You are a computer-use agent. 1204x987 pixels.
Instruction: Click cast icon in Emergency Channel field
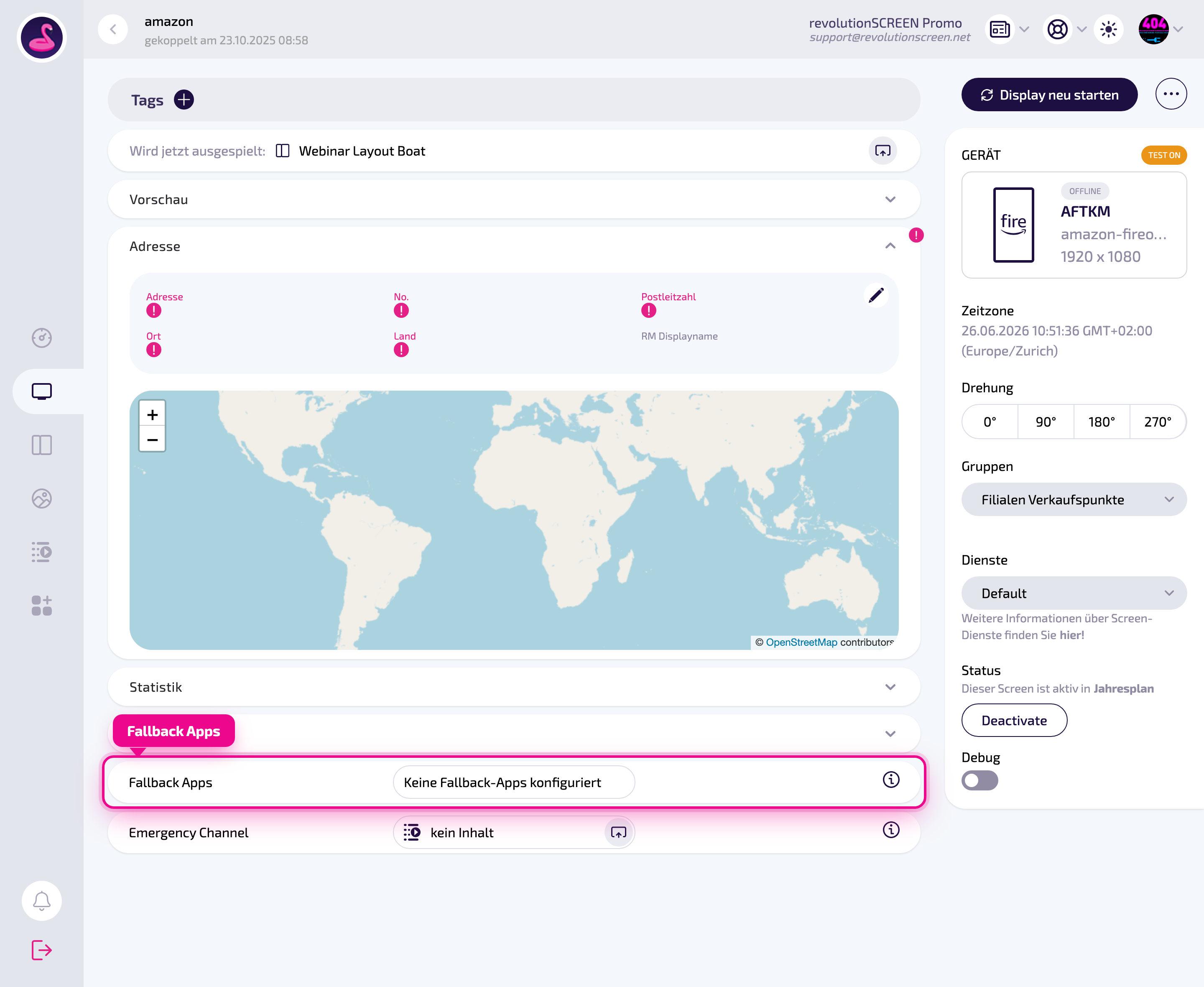click(619, 832)
